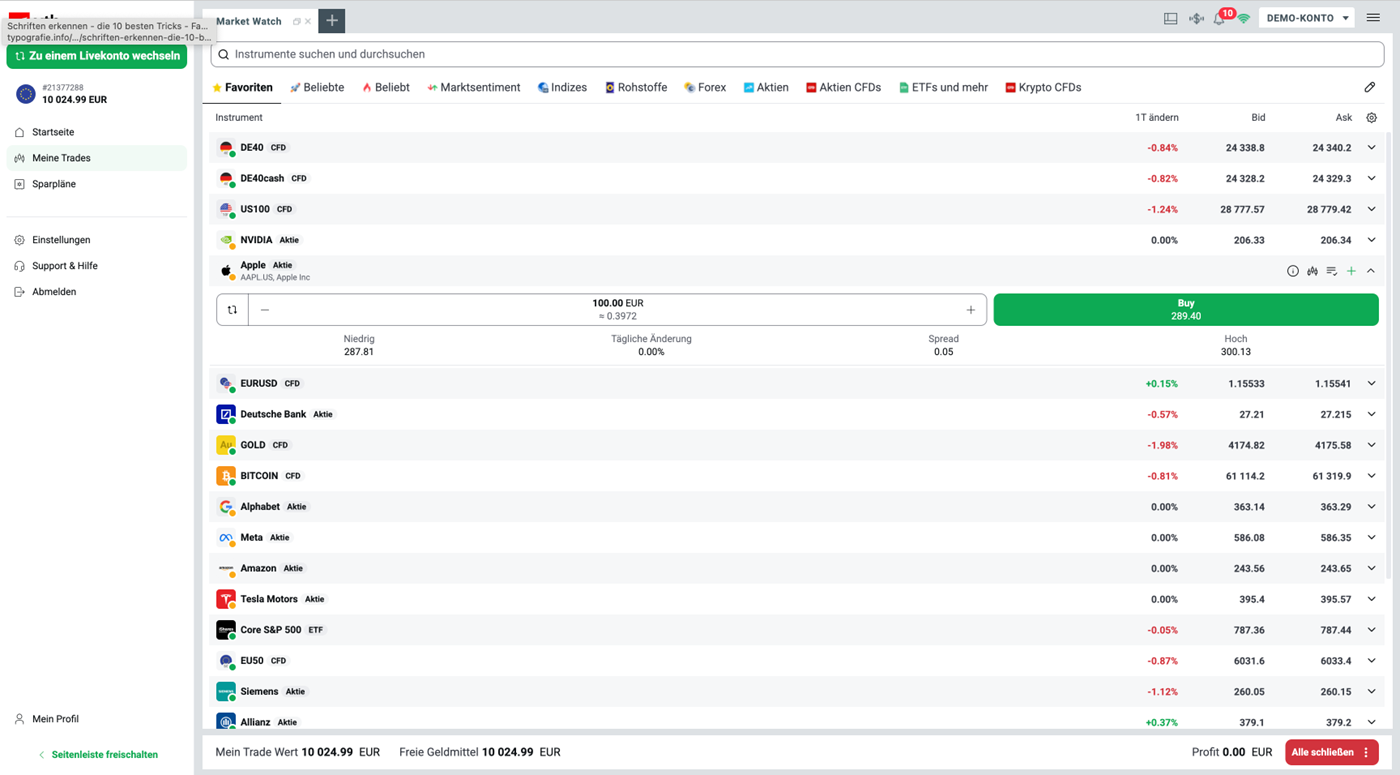Click Seitenleiste freischalten link
This screenshot has height=775, width=1400.
[98, 755]
